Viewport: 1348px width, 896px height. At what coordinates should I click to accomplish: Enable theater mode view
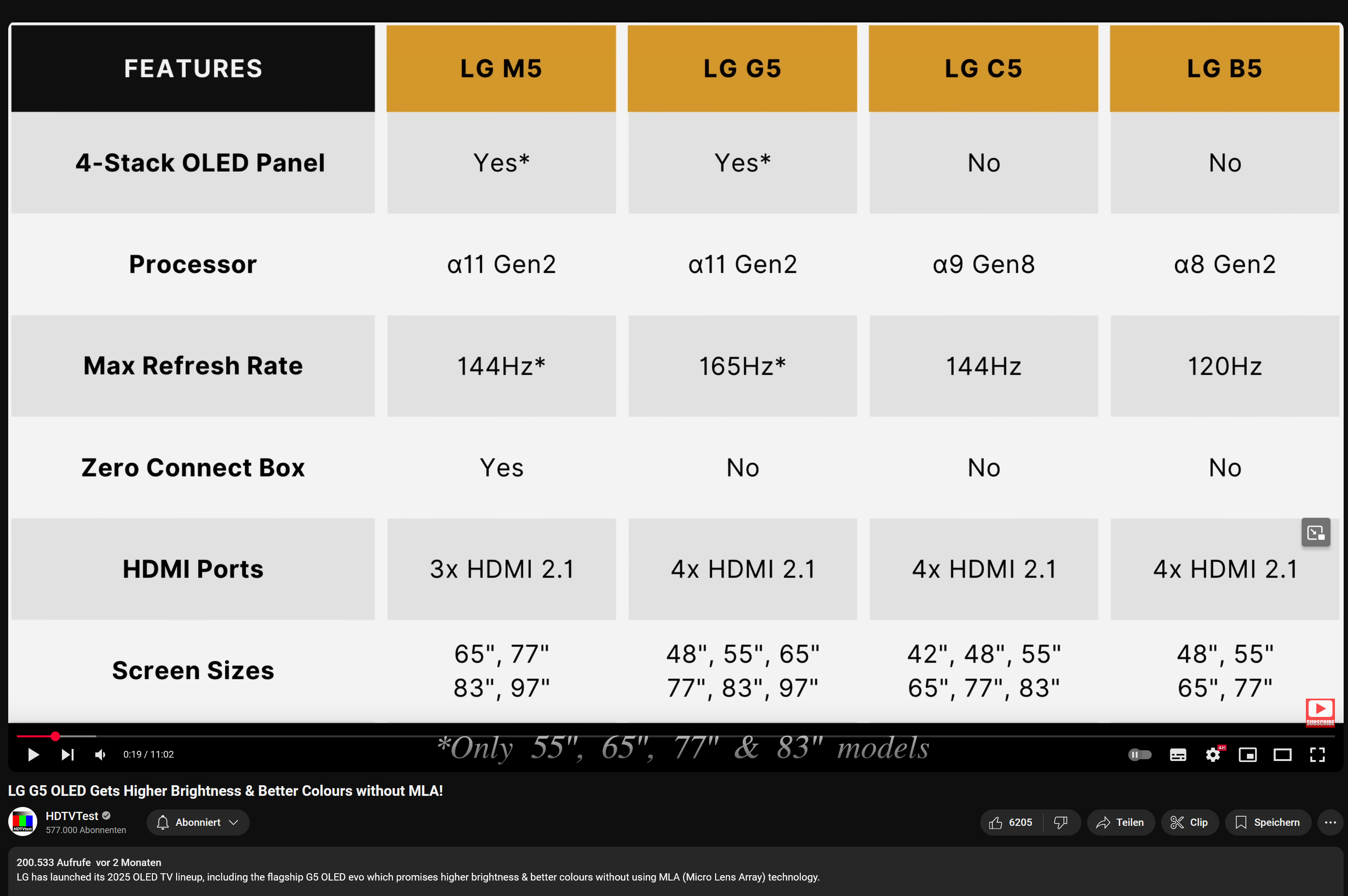pyautogui.click(x=1282, y=755)
